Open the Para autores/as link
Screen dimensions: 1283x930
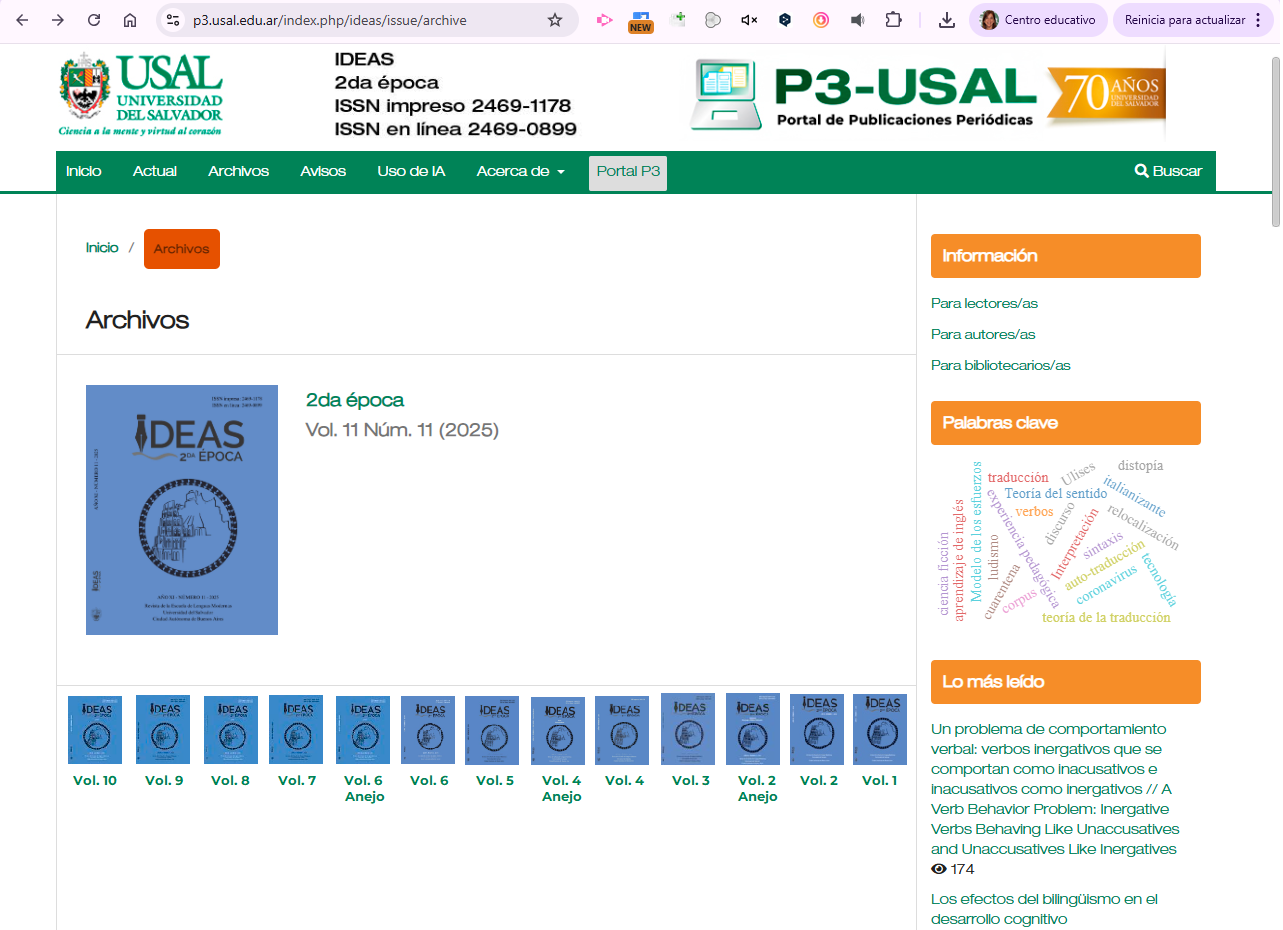tap(982, 334)
